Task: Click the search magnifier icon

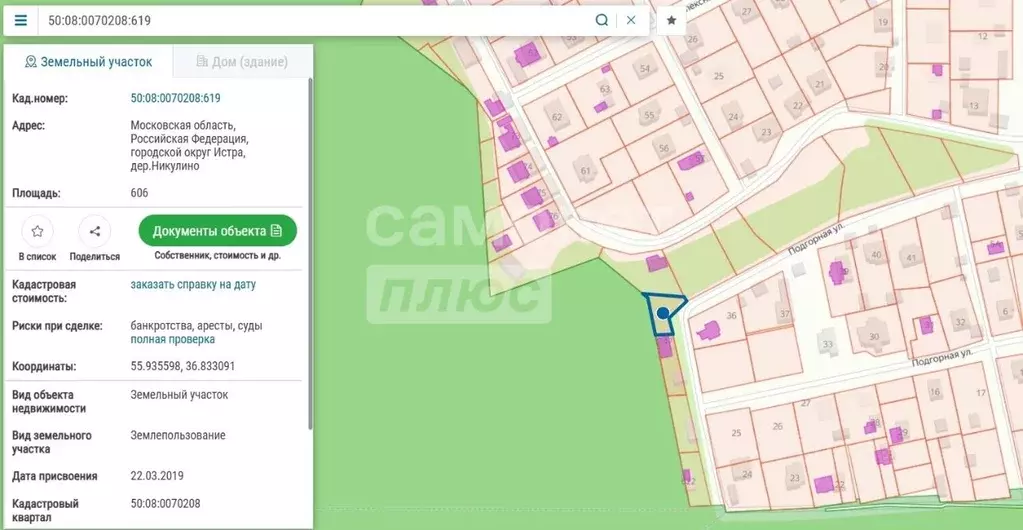Action: pyautogui.click(x=602, y=20)
